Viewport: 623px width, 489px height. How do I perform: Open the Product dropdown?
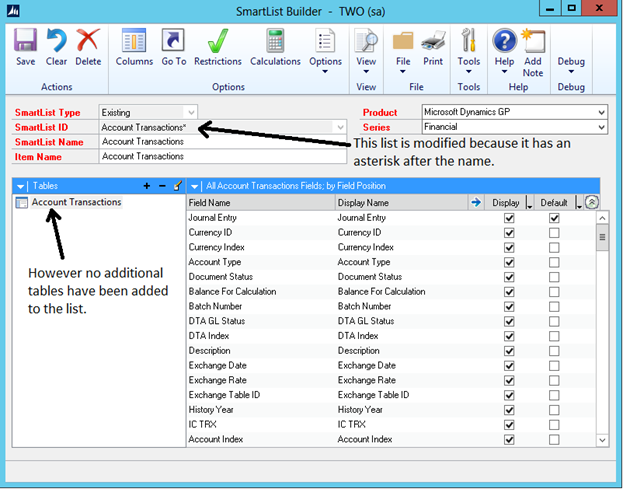click(x=602, y=112)
